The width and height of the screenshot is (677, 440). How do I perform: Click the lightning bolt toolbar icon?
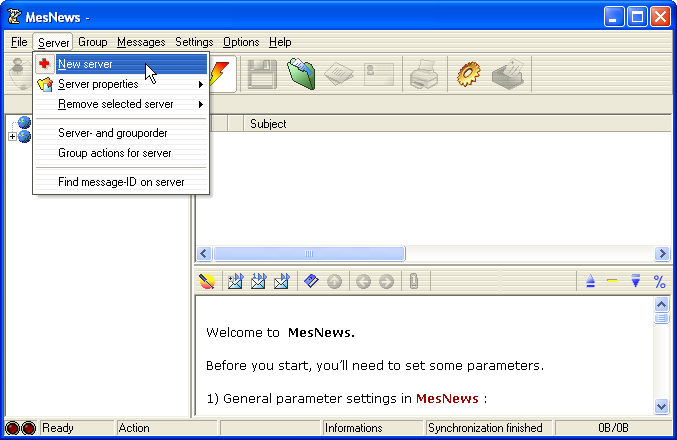[221, 74]
